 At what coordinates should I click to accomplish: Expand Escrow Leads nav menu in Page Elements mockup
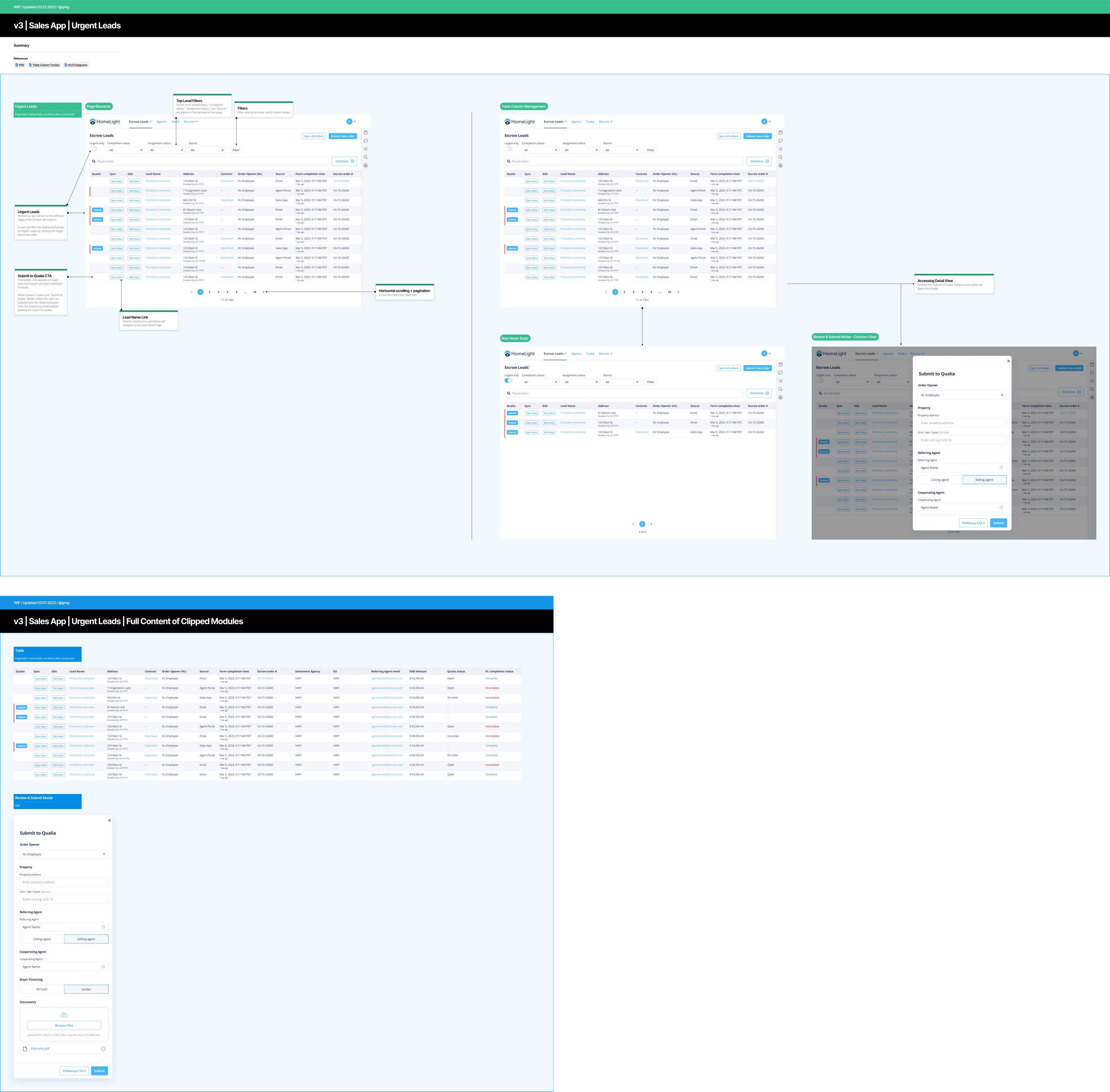point(140,121)
